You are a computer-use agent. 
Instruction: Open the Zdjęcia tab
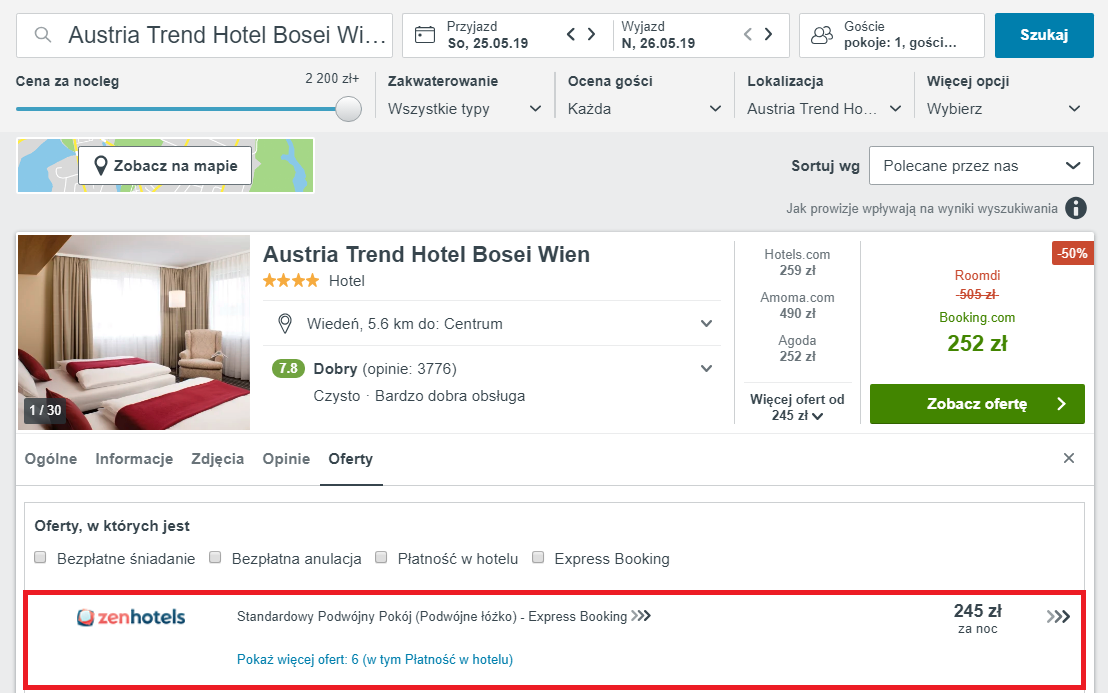coord(218,459)
